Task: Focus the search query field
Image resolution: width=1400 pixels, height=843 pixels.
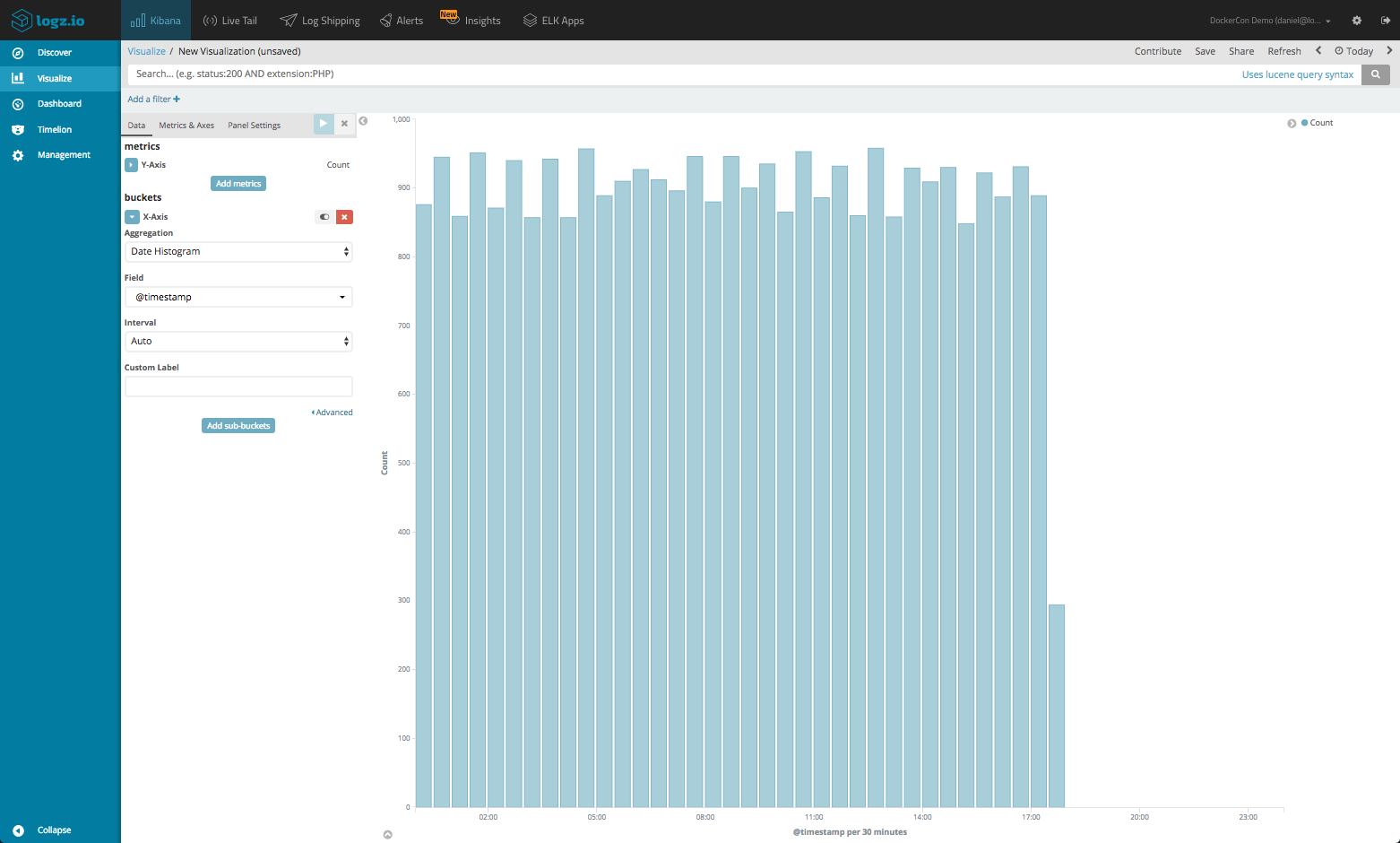Action: (681, 74)
